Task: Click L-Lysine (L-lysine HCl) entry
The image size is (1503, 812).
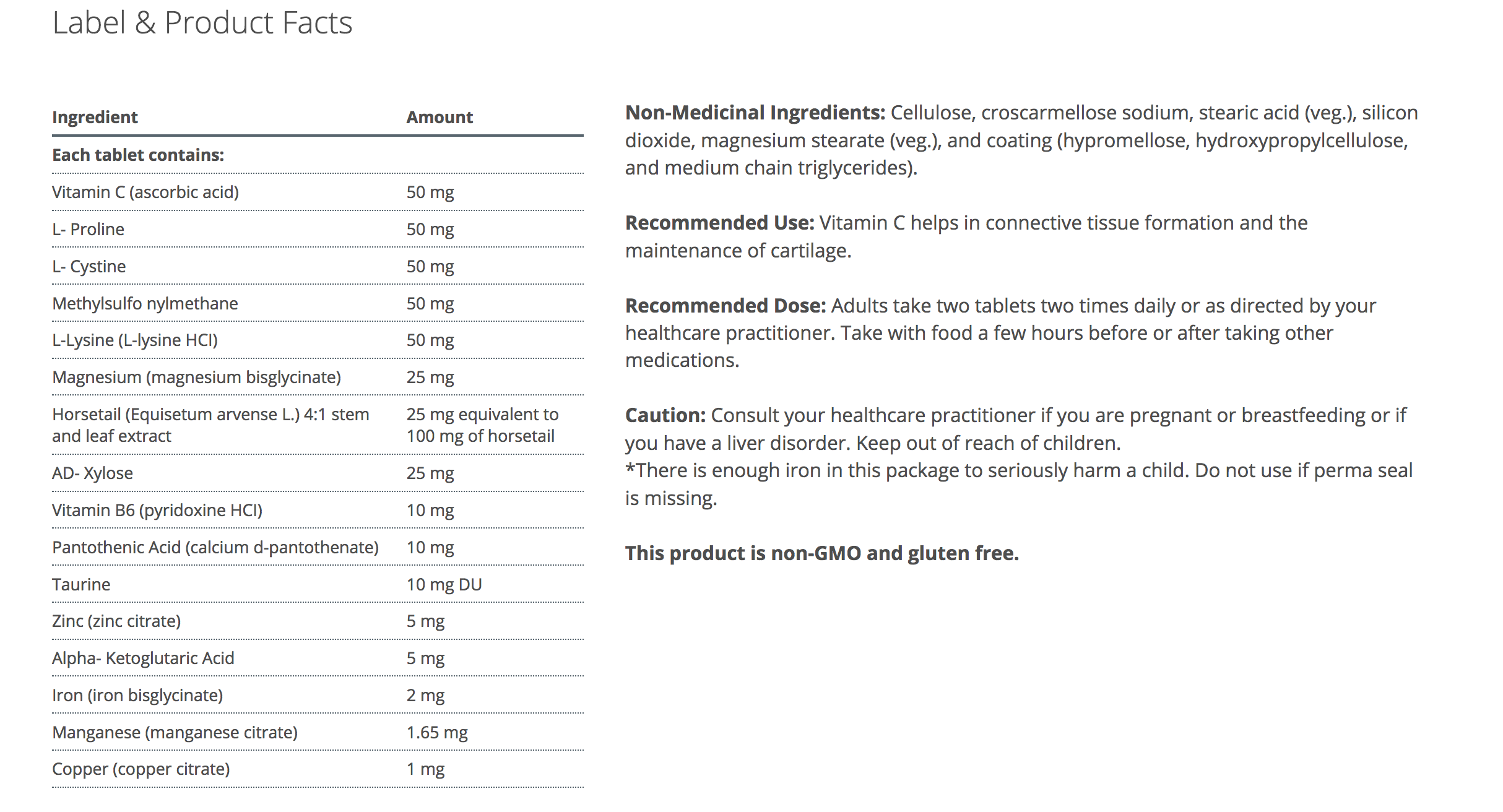Action: (x=135, y=340)
